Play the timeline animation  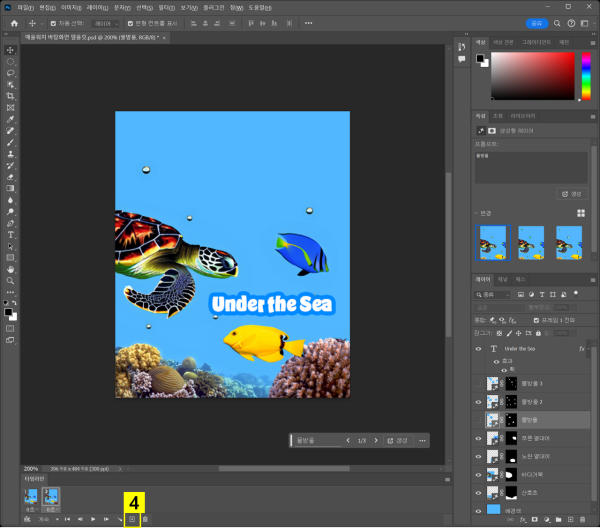click(93, 519)
